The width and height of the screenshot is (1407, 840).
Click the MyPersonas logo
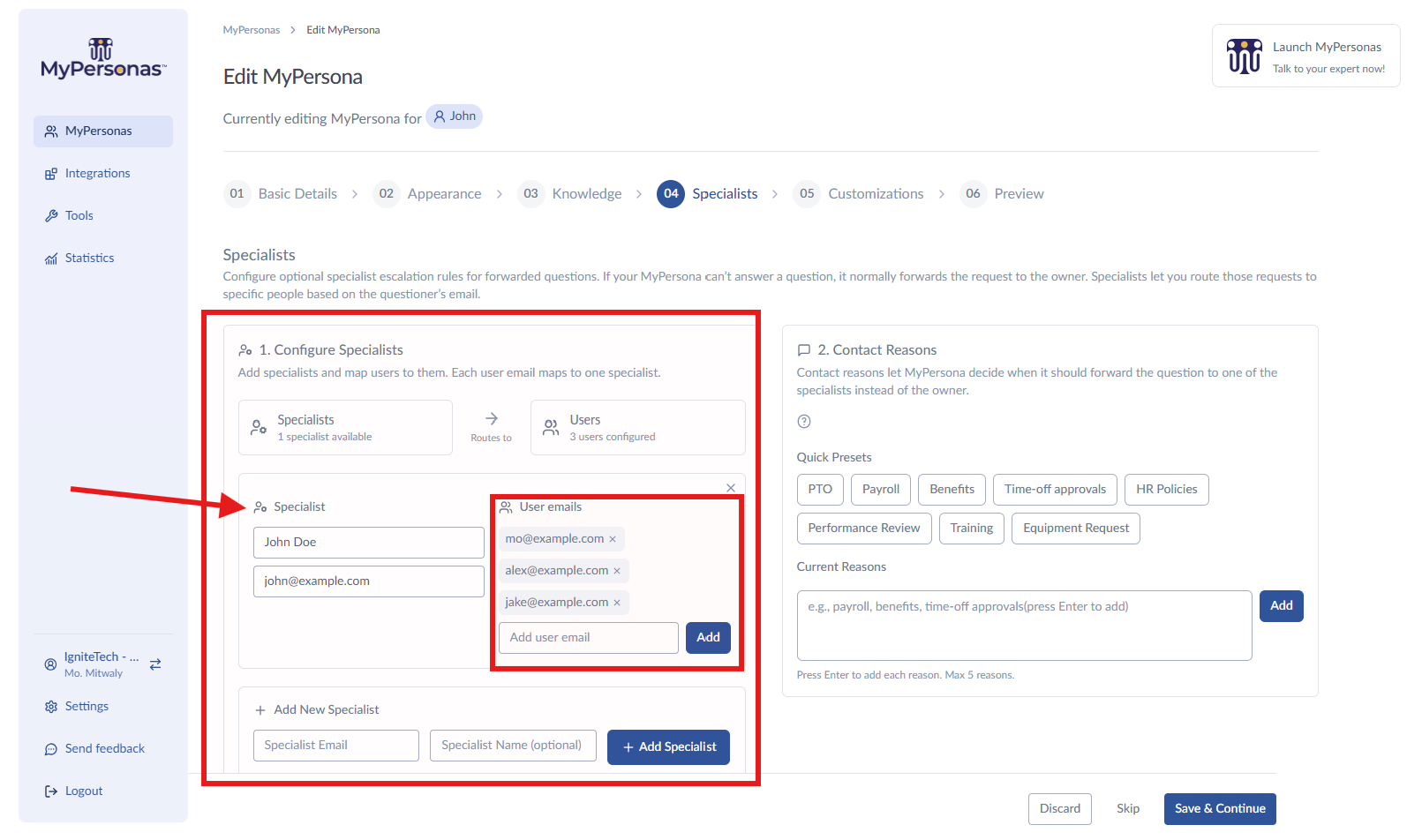102,58
